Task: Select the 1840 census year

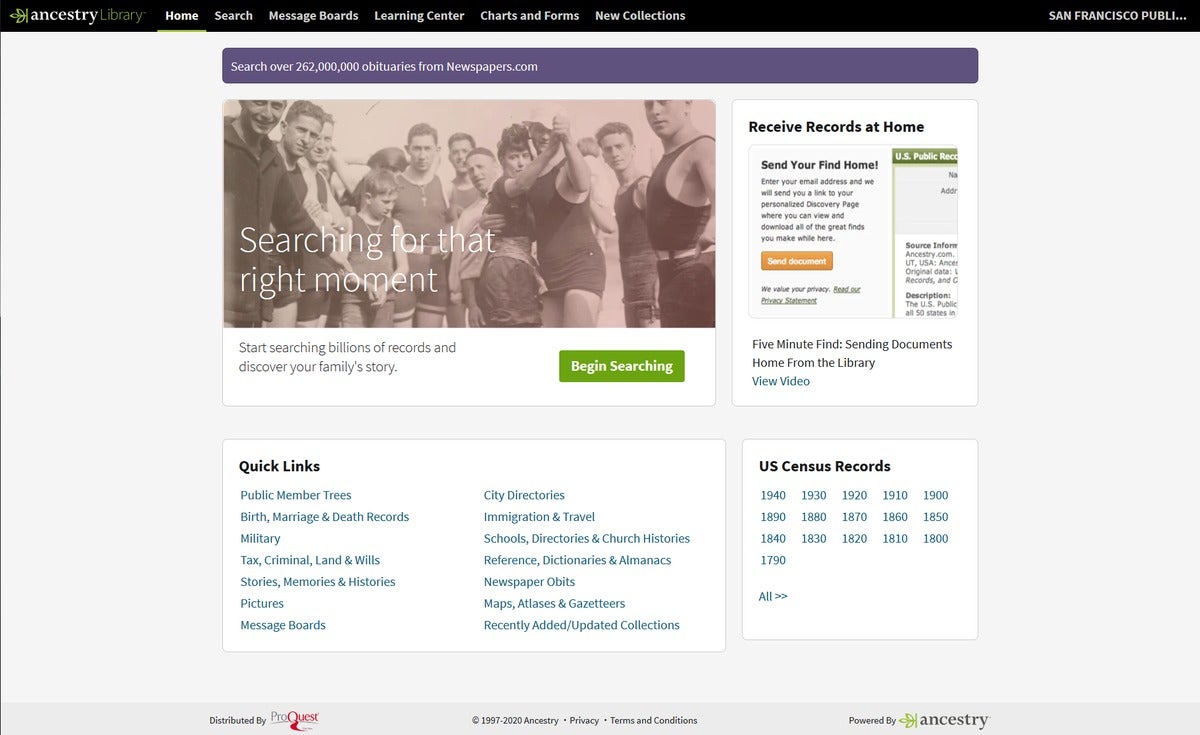Action: click(773, 538)
